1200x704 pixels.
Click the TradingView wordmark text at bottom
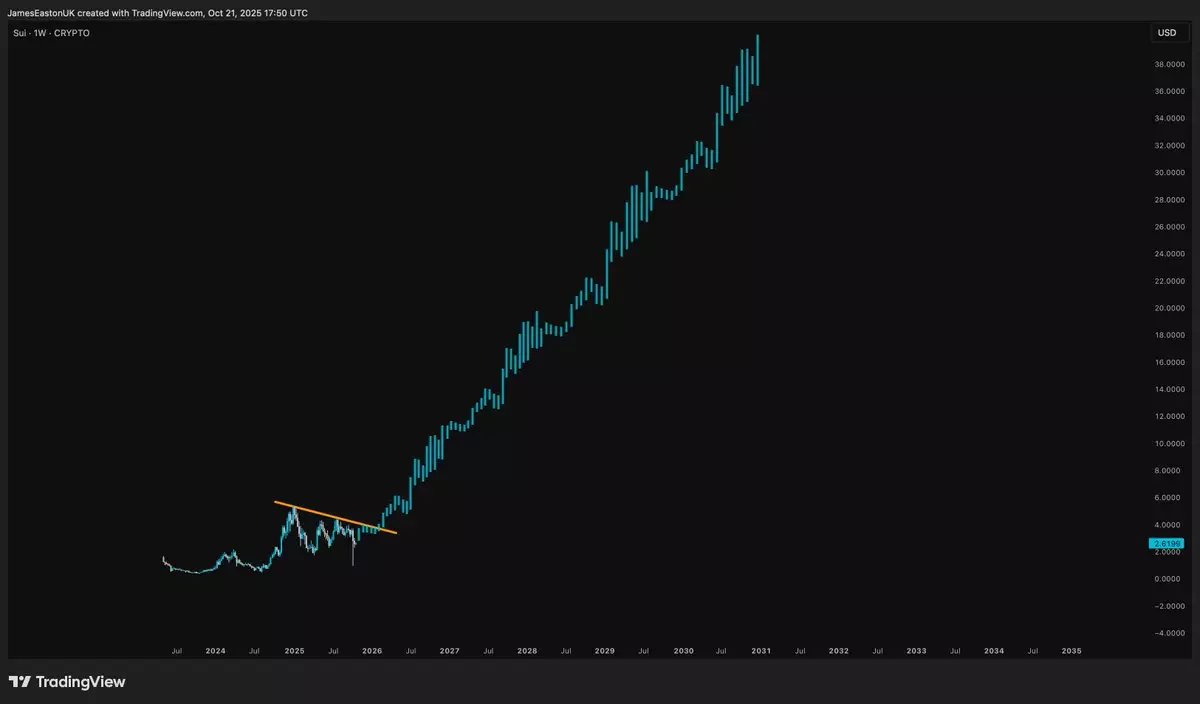click(x=81, y=682)
